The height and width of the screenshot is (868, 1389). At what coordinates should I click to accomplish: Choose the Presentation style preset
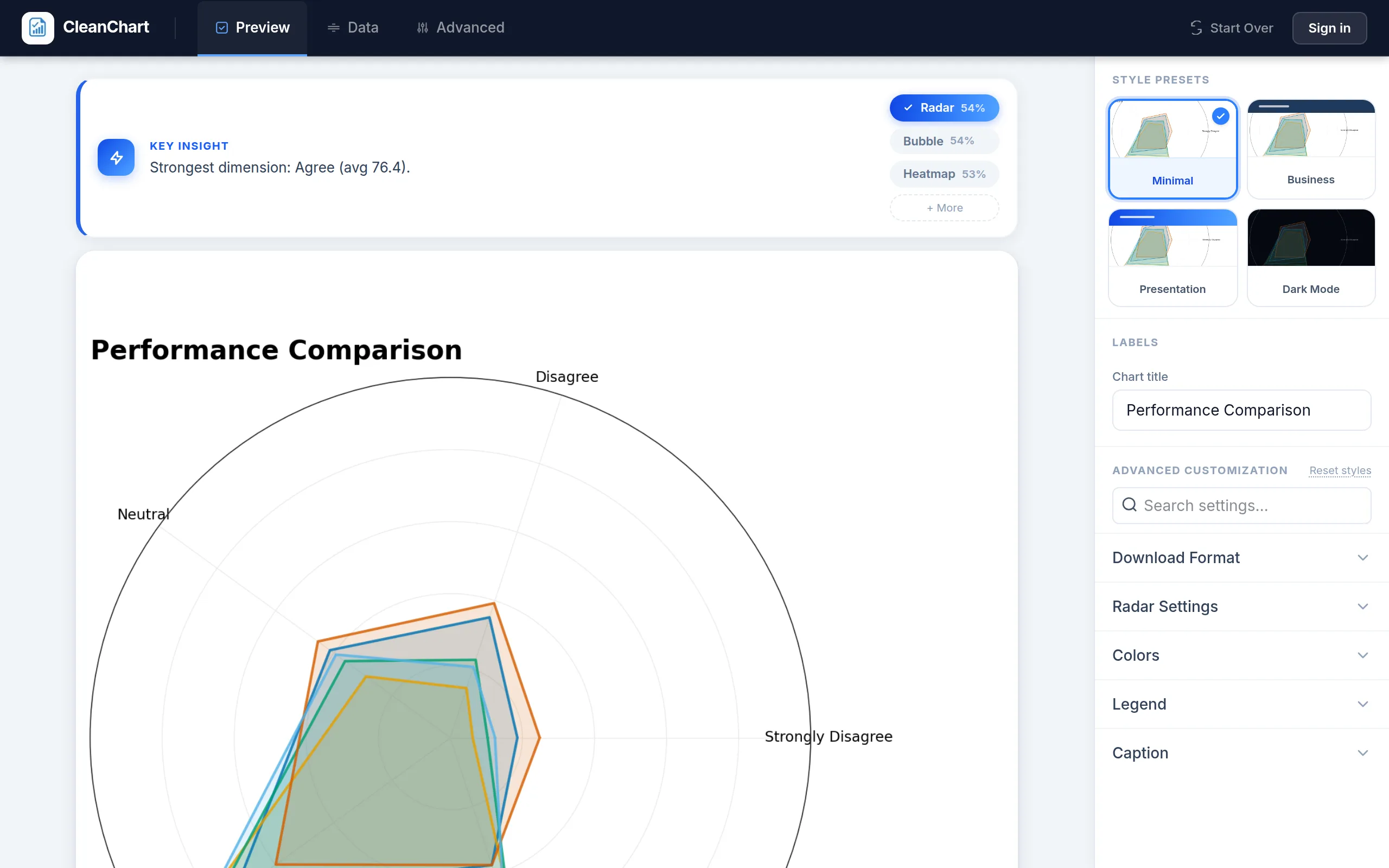pos(1173,258)
